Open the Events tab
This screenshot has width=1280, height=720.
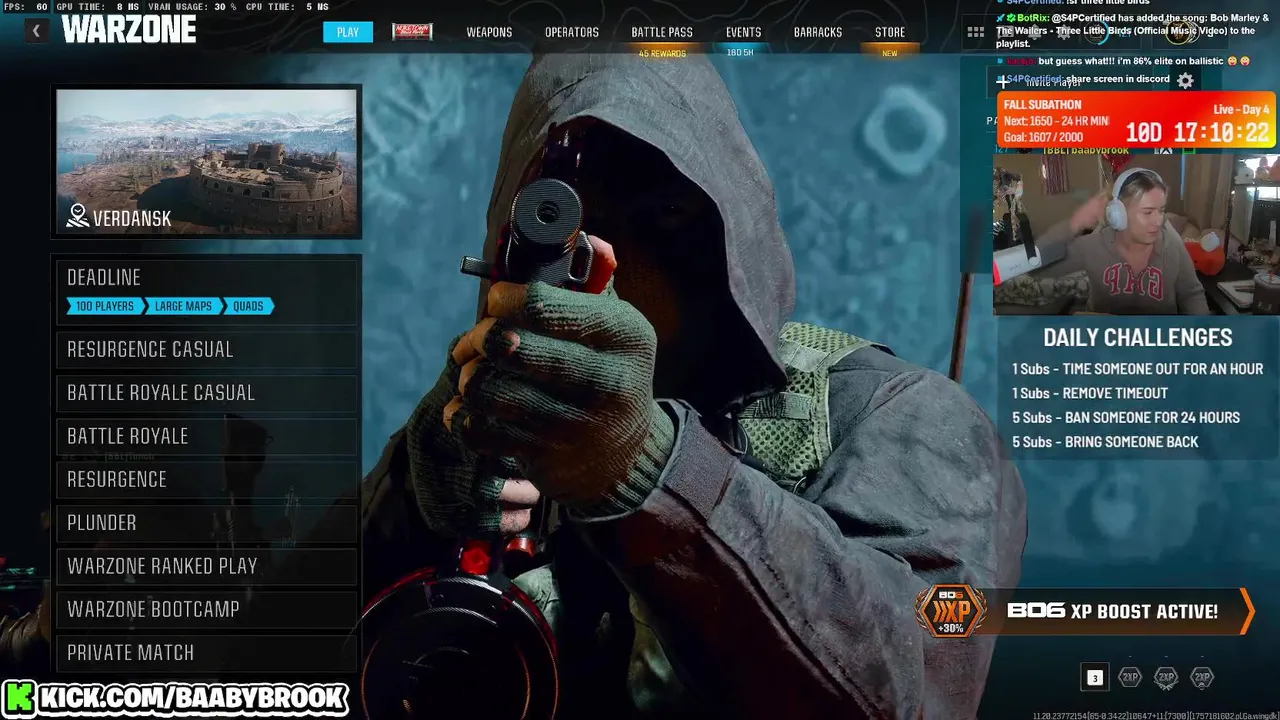[x=743, y=32]
